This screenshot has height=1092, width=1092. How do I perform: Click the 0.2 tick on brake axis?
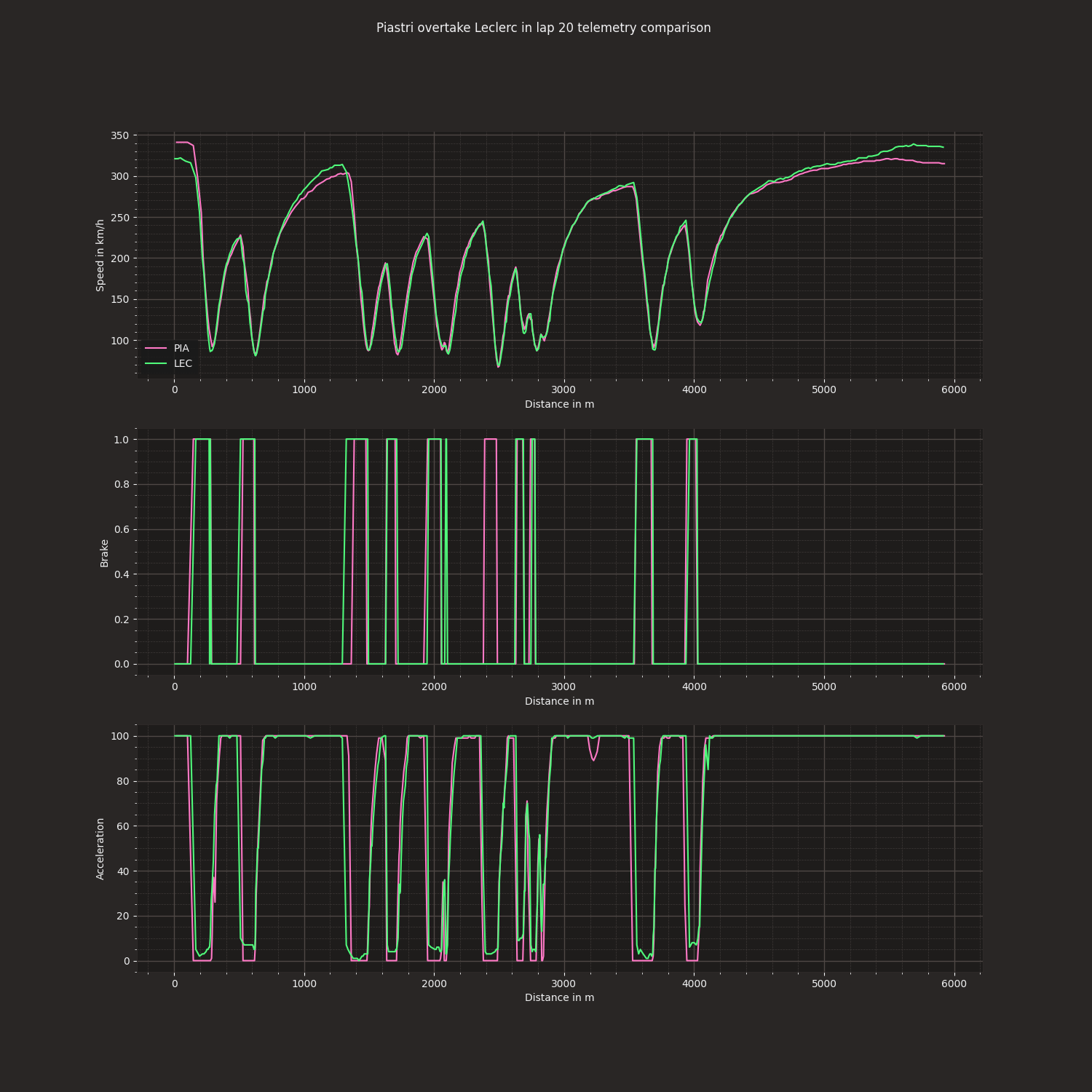[x=122, y=620]
